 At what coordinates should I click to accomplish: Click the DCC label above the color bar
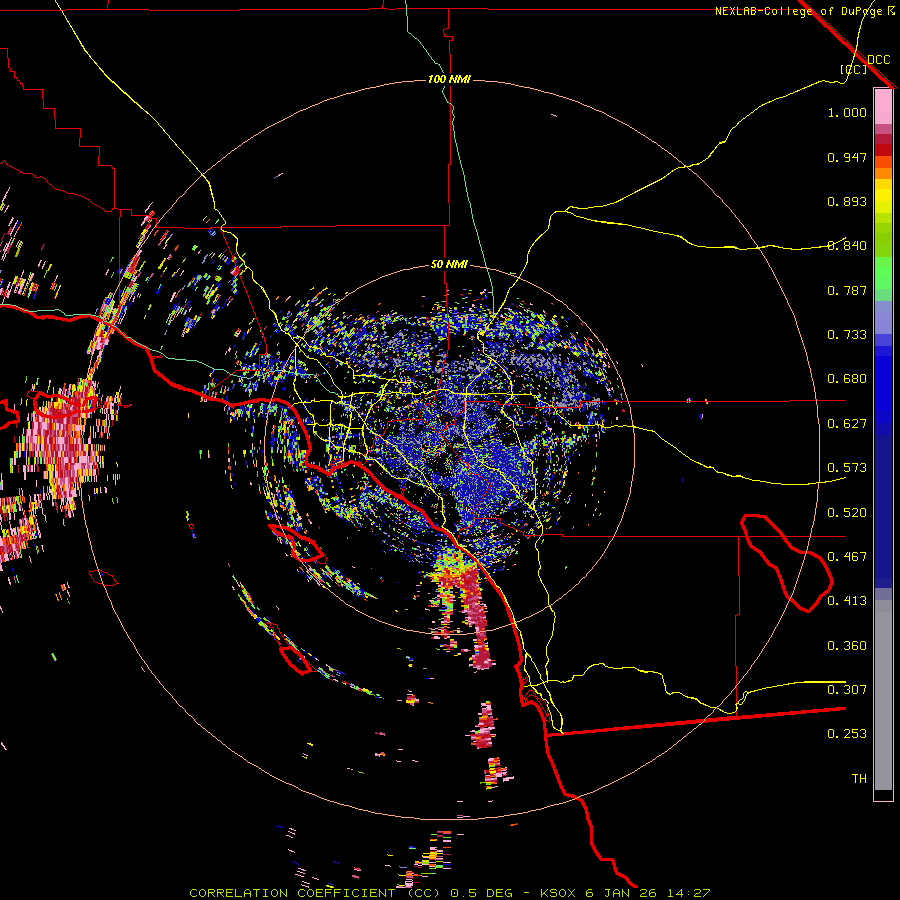click(x=879, y=60)
